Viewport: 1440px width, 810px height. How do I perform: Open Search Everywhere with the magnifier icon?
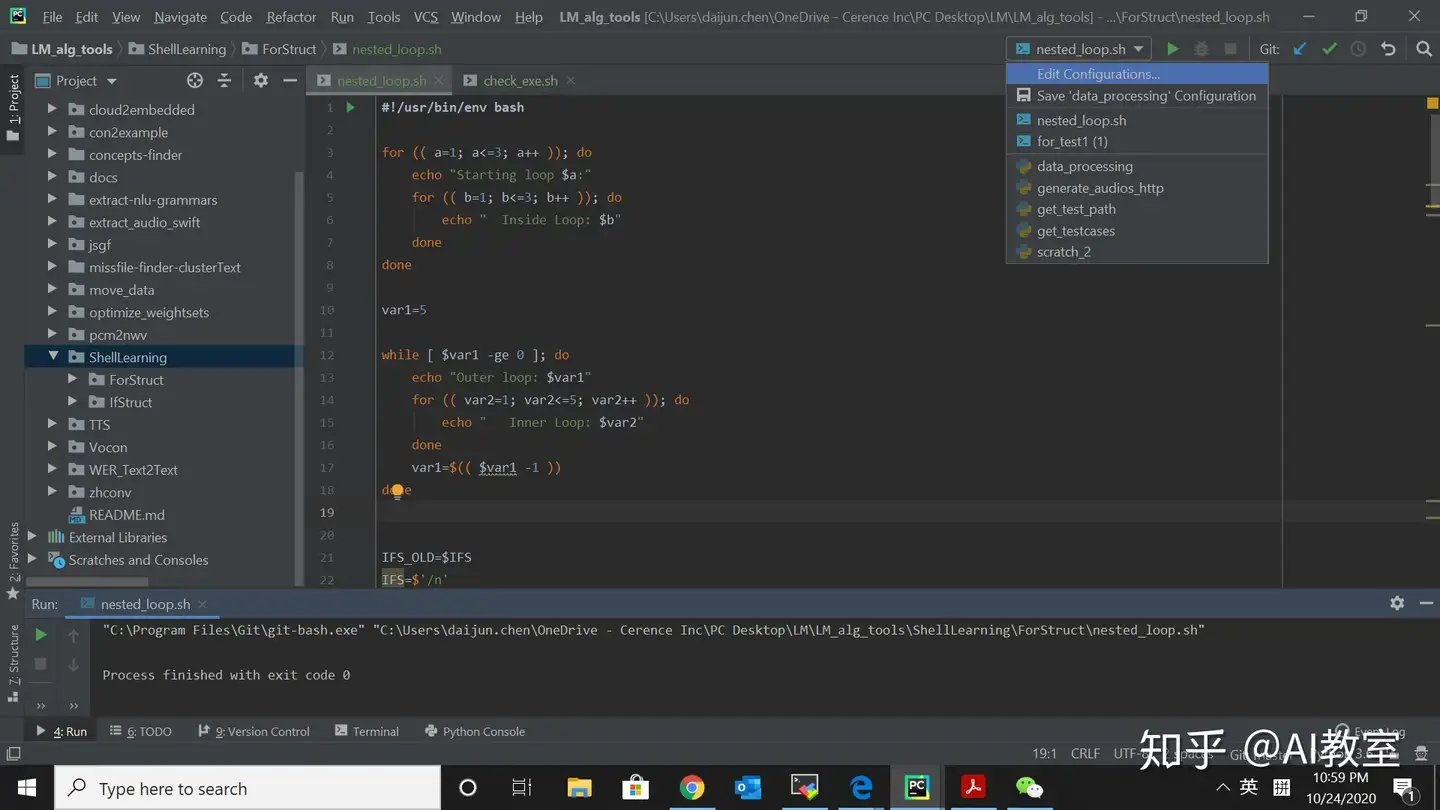(x=1424, y=48)
